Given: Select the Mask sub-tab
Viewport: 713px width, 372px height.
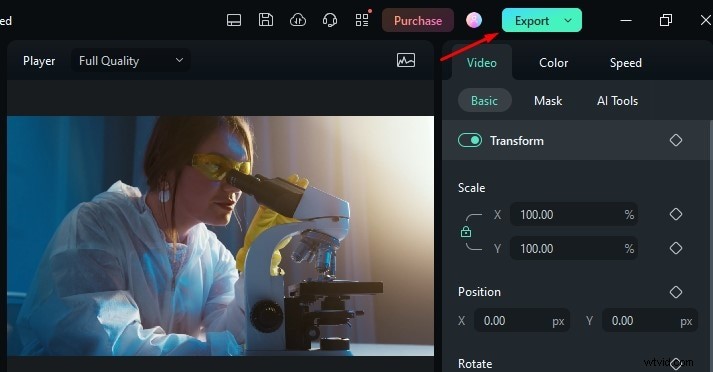Looking at the screenshot, I should (548, 101).
